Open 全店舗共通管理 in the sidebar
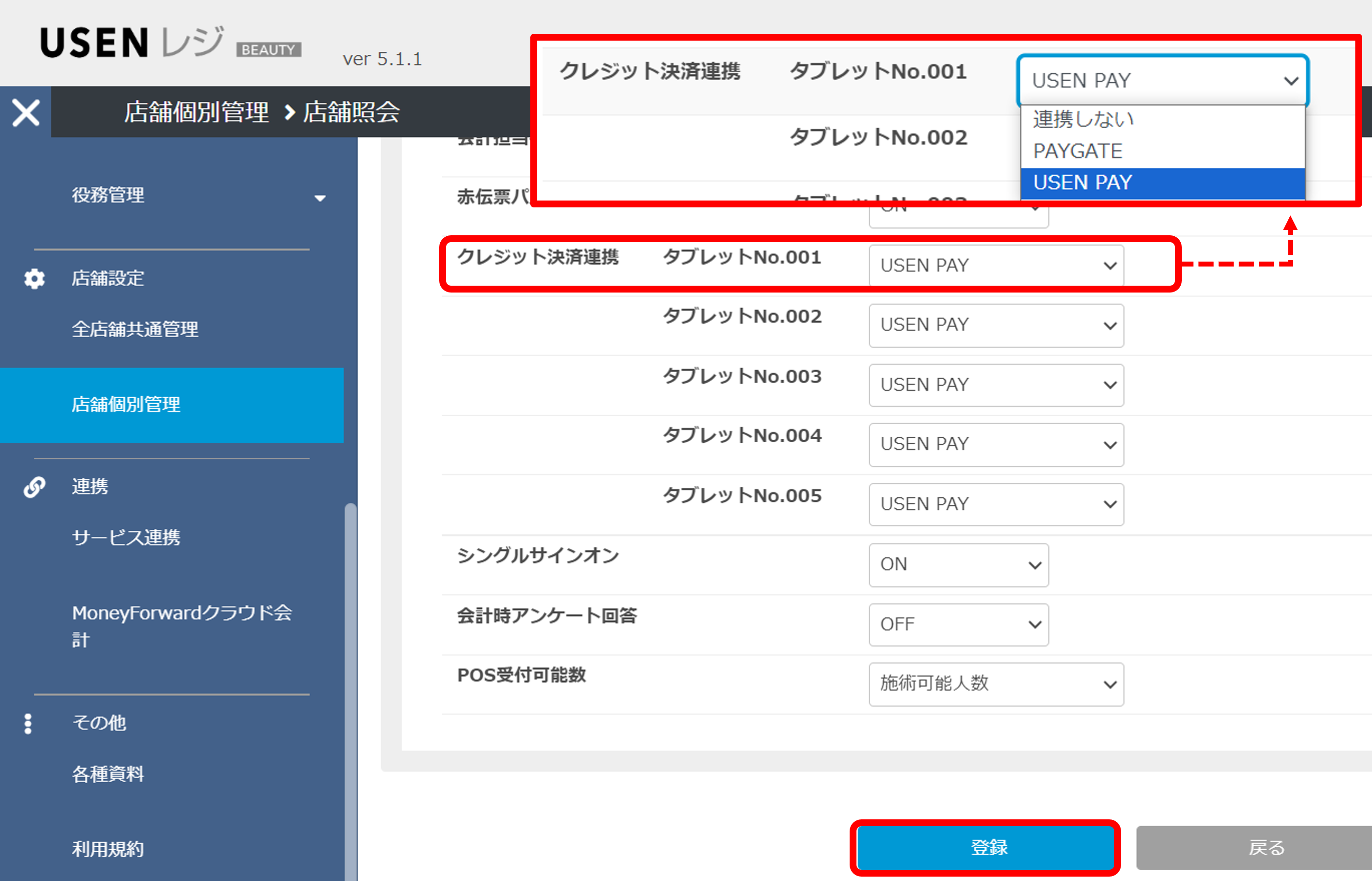Image resolution: width=1372 pixels, height=881 pixels. (135, 330)
